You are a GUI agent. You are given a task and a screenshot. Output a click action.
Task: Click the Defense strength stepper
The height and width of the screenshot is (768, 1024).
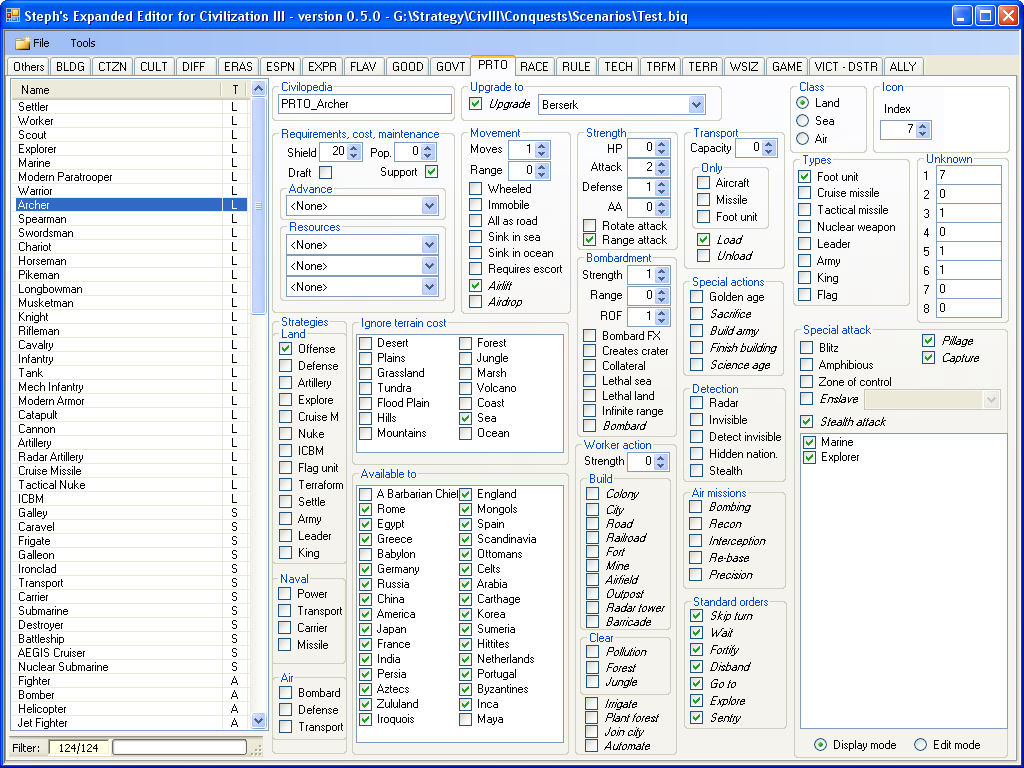pyautogui.click(x=662, y=187)
